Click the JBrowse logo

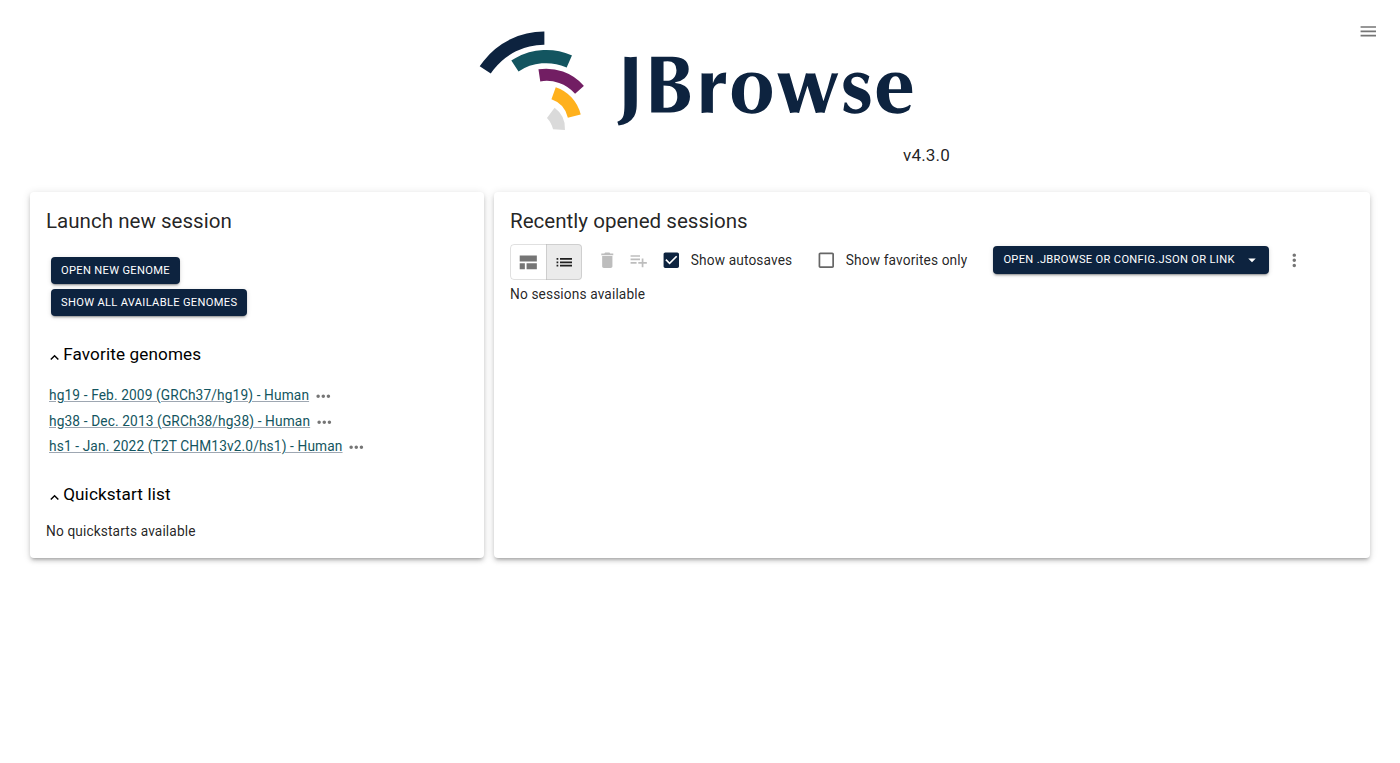click(x=696, y=80)
